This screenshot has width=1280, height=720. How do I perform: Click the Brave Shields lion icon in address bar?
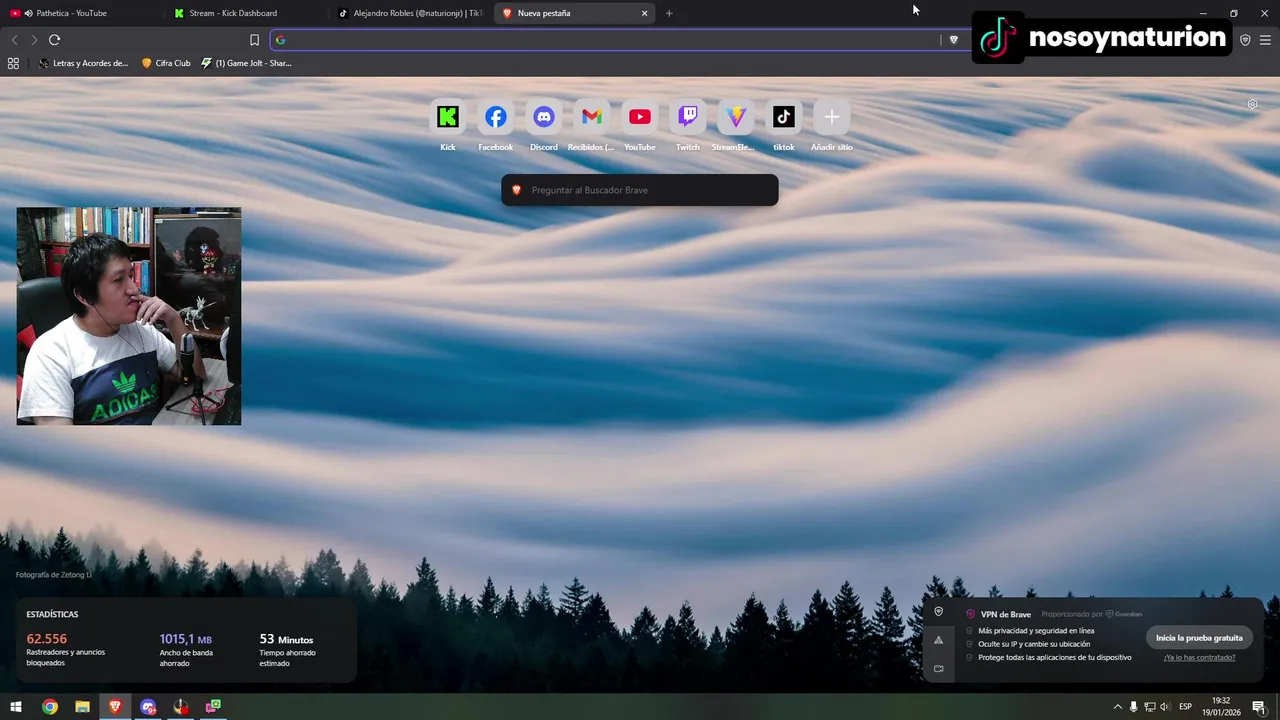tap(953, 40)
